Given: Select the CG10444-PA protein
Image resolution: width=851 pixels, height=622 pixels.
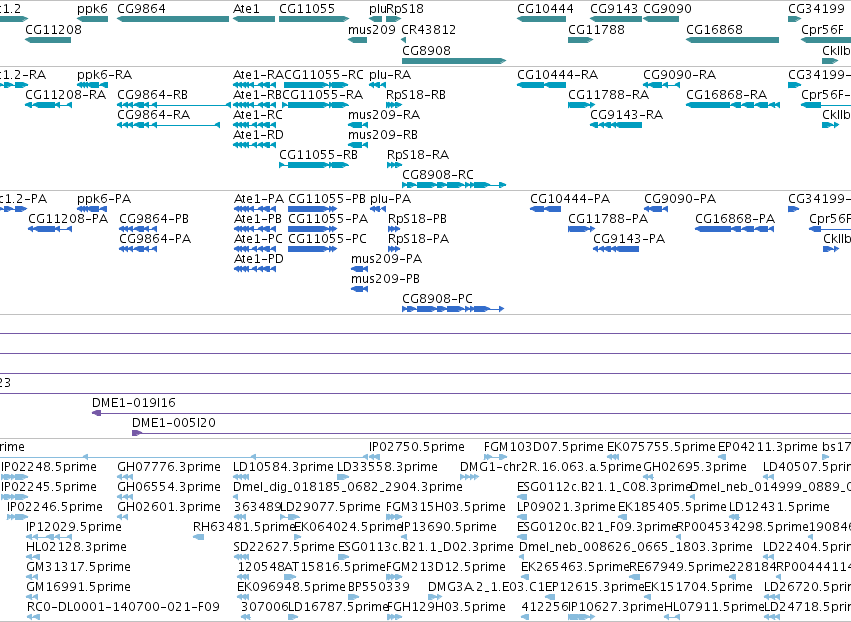Looking at the screenshot, I should point(545,209).
